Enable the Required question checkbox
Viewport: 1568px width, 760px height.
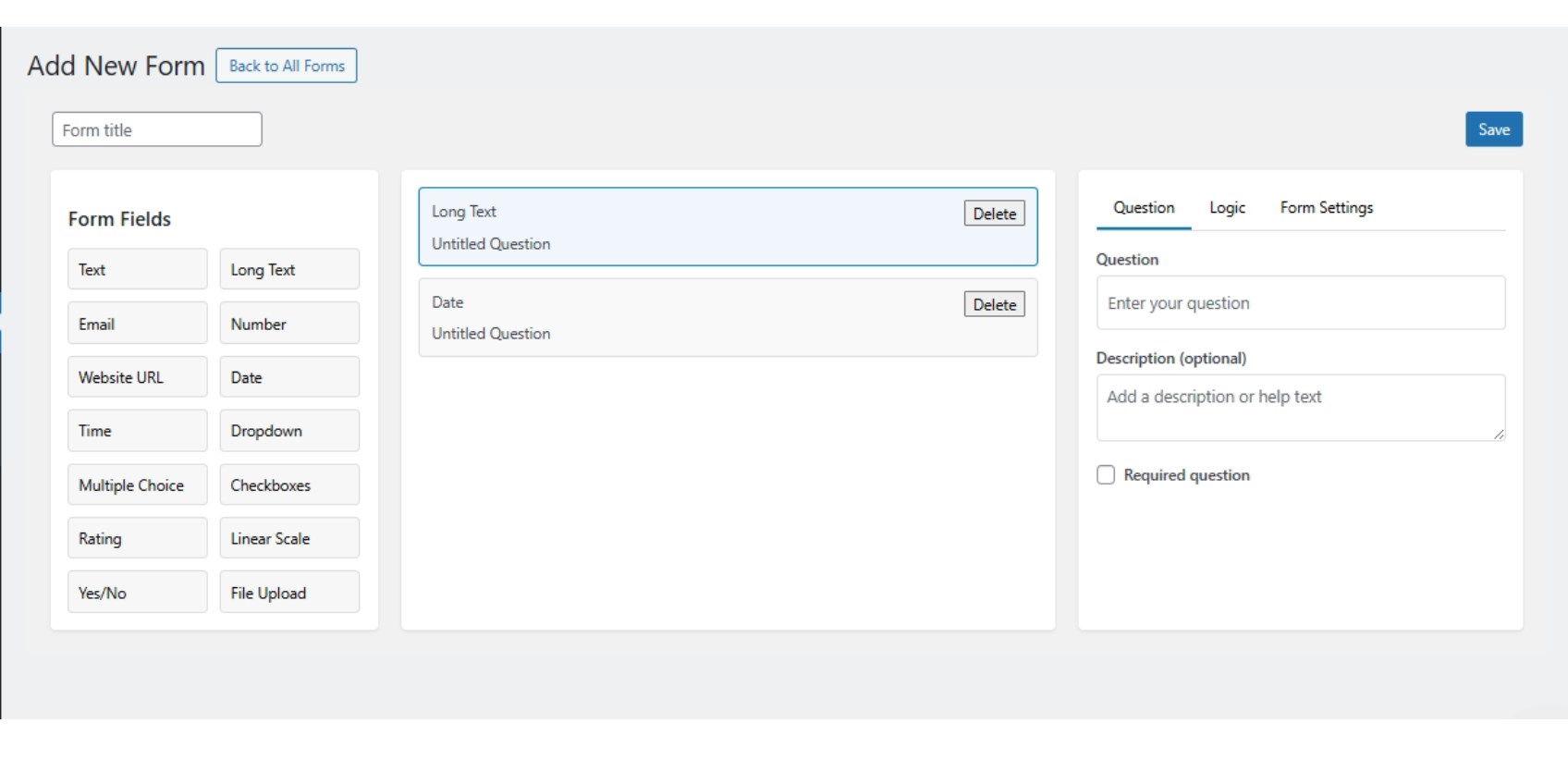click(x=1106, y=475)
